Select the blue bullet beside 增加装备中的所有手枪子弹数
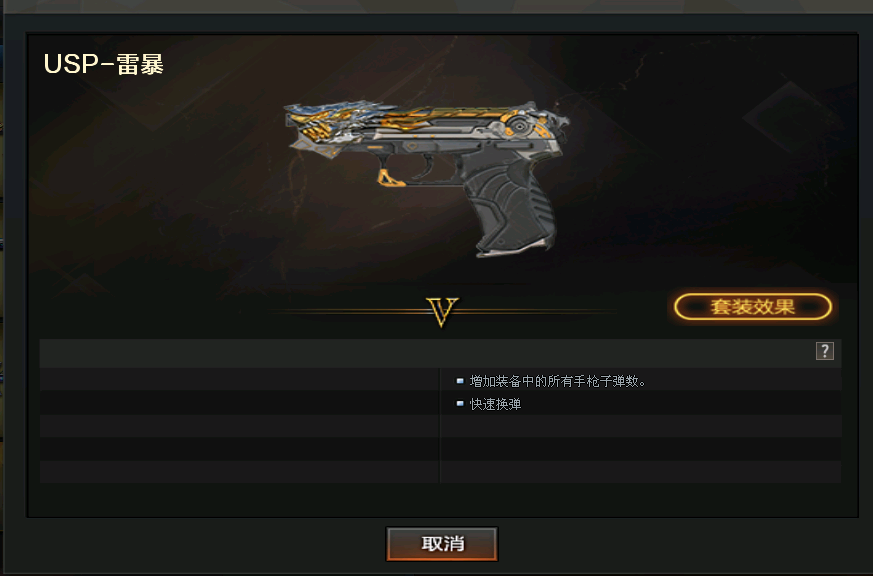The width and height of the screenshot is (873, 576). (x=460, y=381)
